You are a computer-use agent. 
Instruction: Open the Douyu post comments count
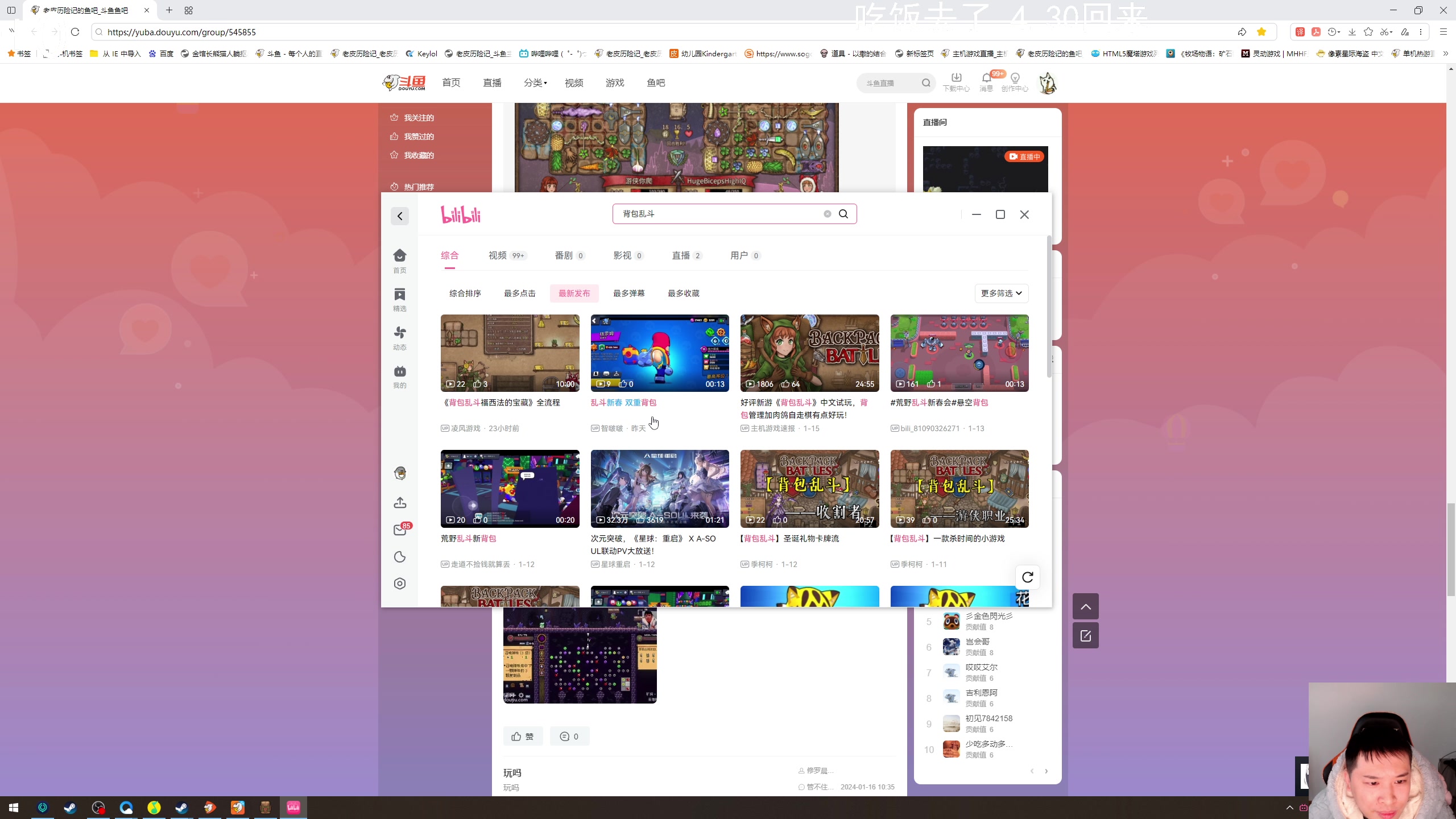(569, 737)
